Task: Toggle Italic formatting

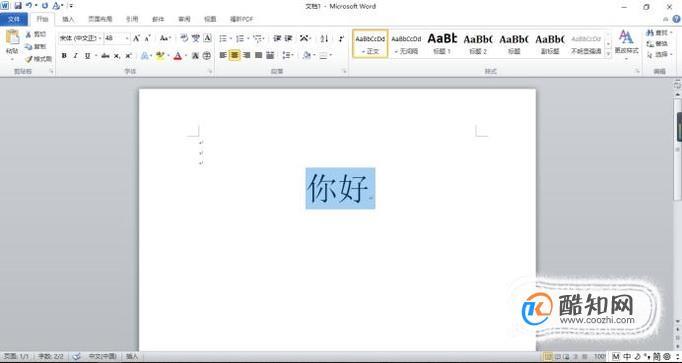Action: 75,56
